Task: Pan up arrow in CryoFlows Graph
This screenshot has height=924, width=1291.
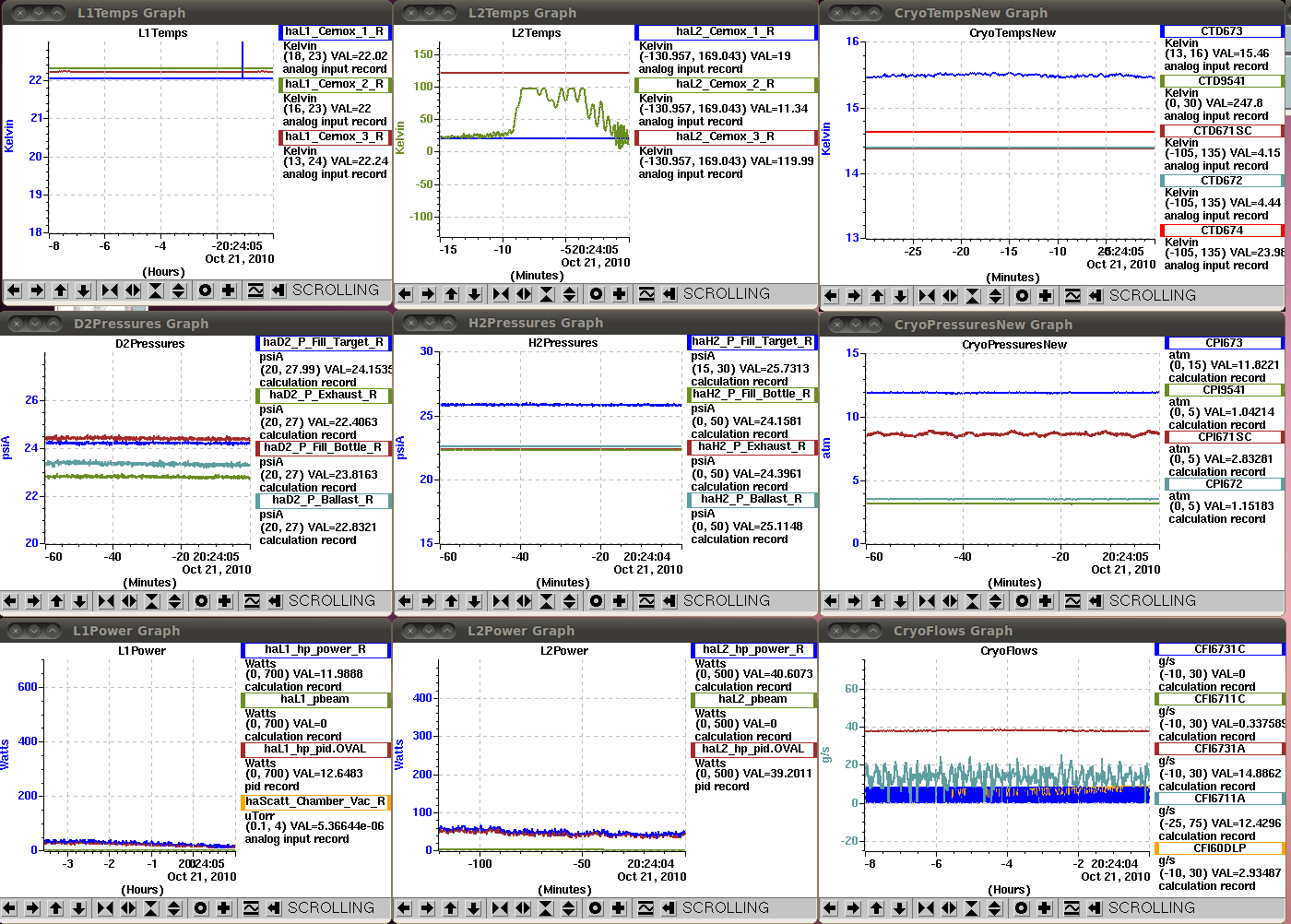Action: 876,908
